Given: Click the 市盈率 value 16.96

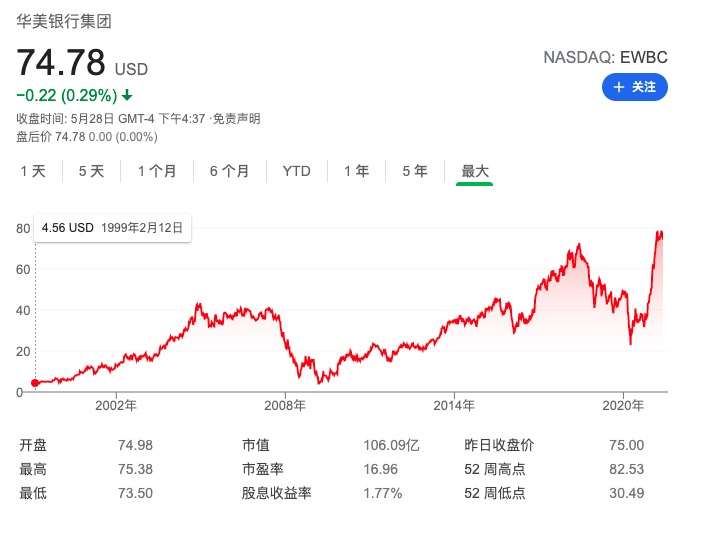Looking at the screenshot, I should [x=380, y=469].
